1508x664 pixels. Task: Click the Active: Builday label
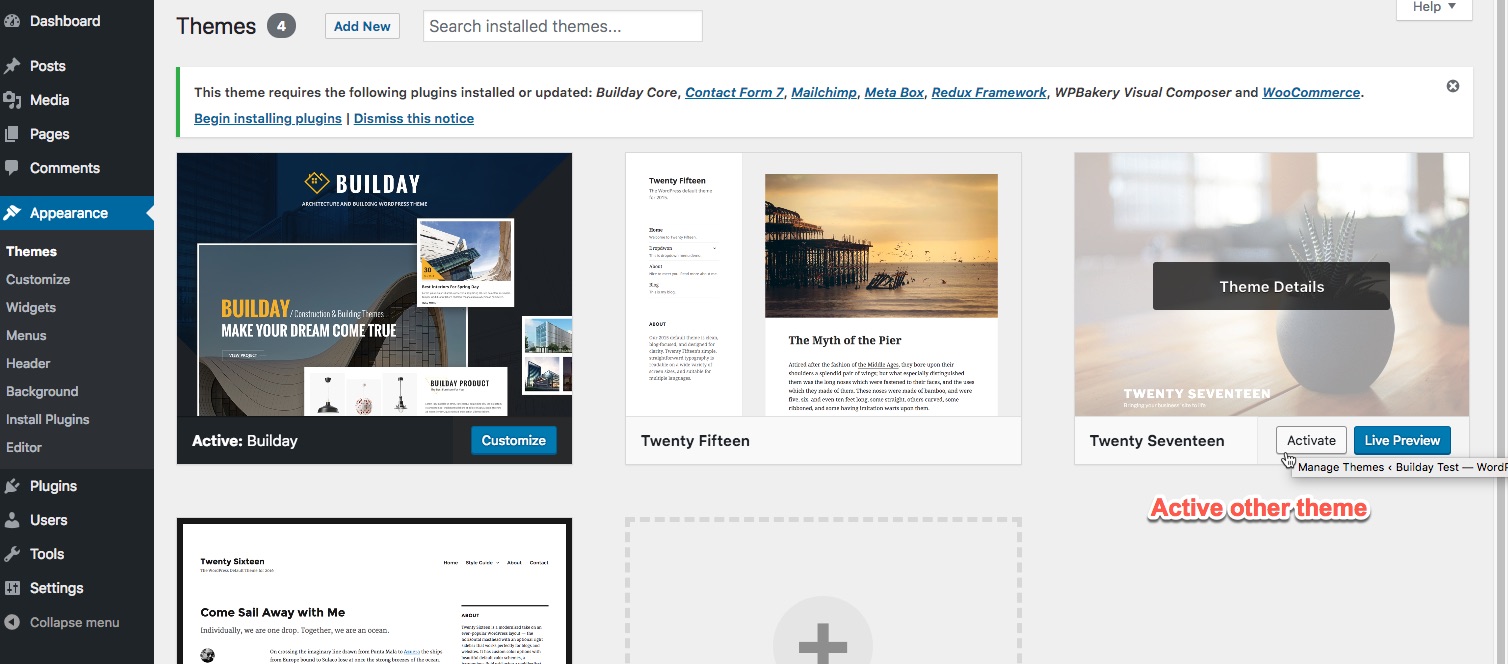(x=245, y=440)
